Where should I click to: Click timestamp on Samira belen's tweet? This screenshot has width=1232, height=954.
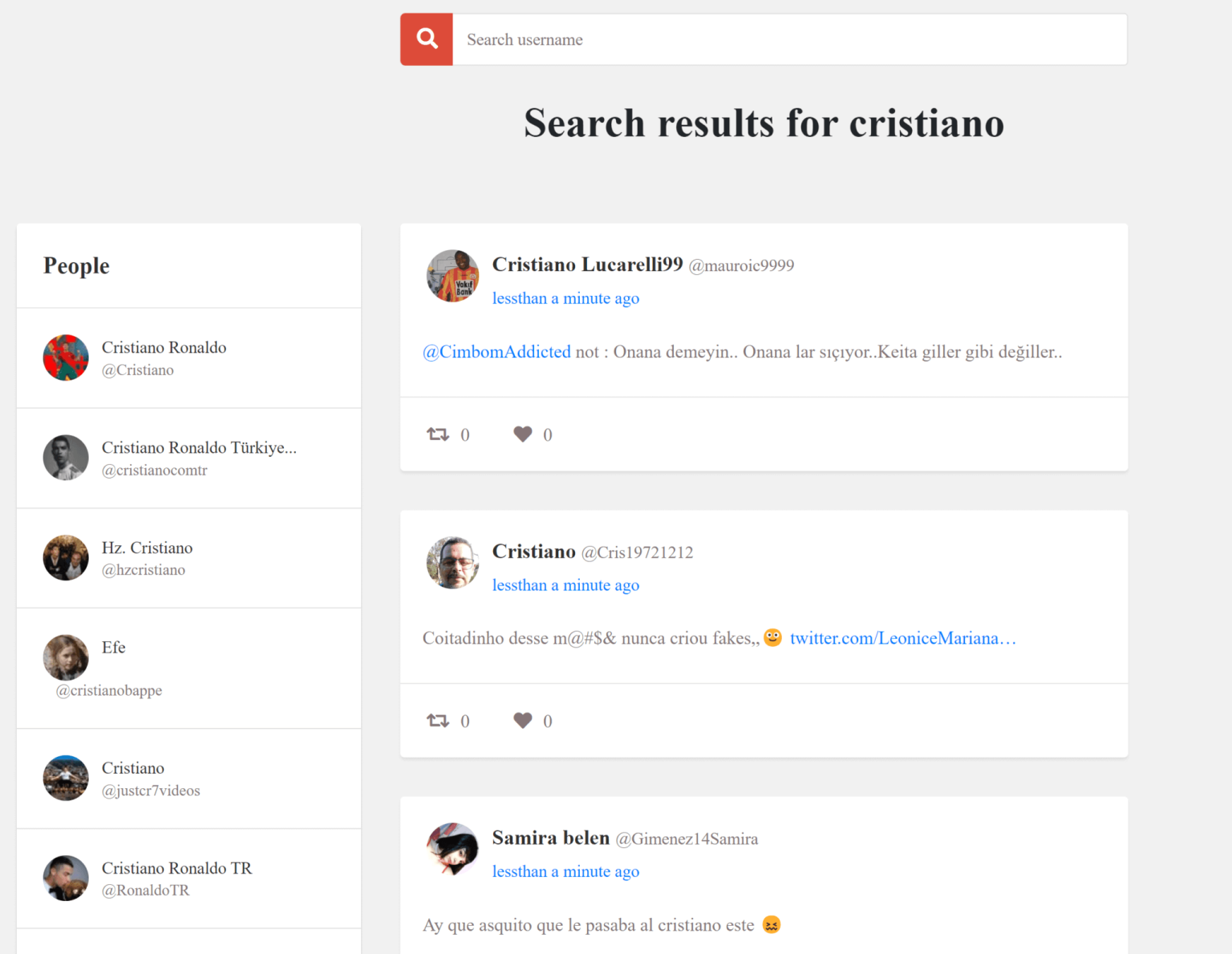565,871
